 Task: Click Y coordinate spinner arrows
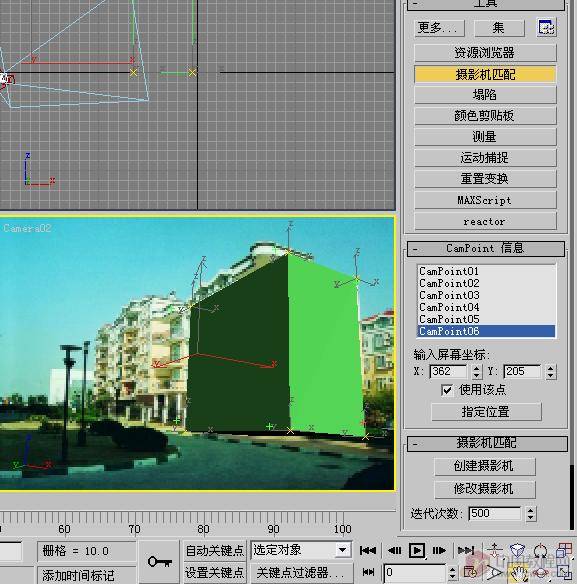click(x=551, y=372)
